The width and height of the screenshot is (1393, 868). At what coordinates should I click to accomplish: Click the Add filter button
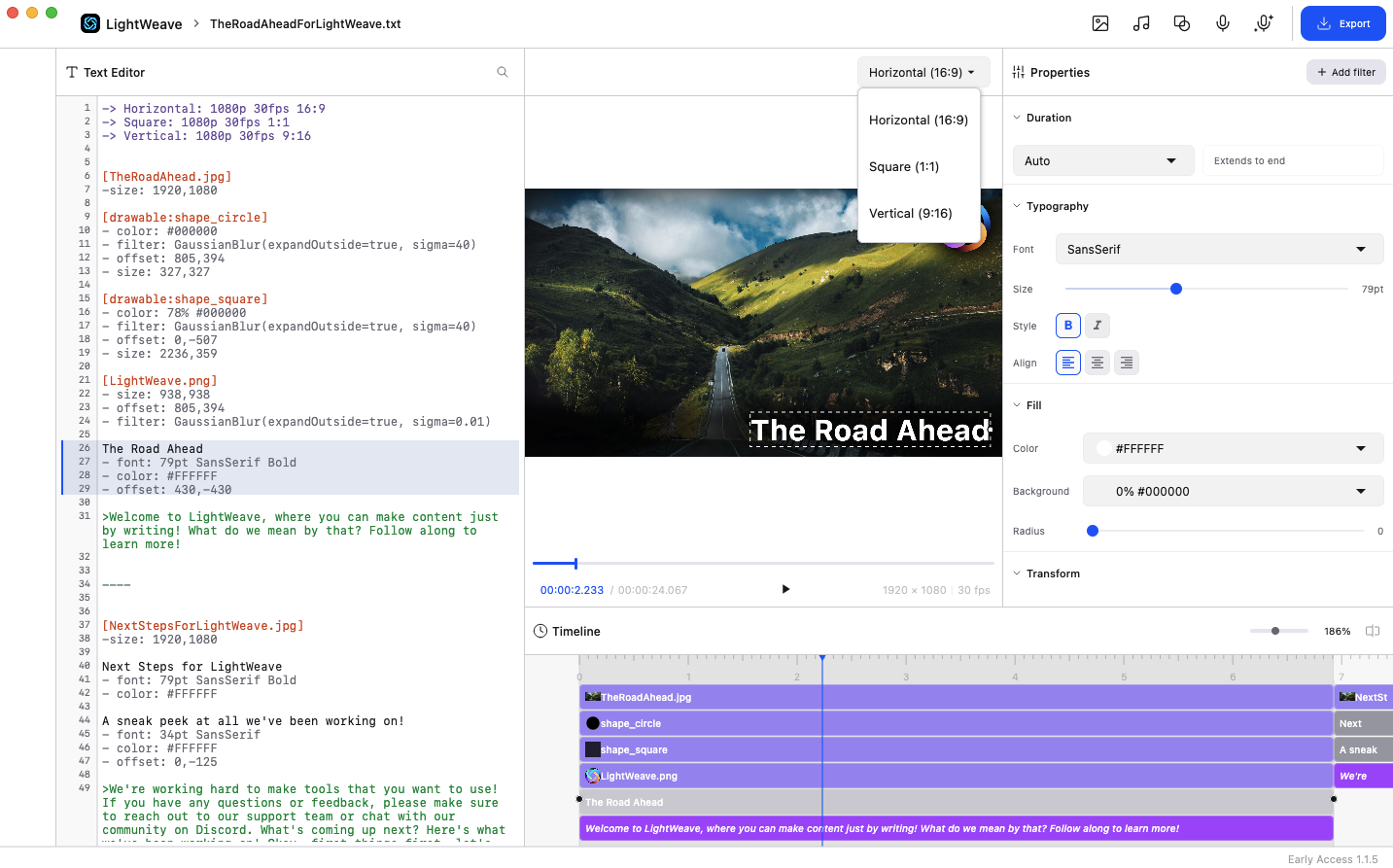[x=1346, y=72]
